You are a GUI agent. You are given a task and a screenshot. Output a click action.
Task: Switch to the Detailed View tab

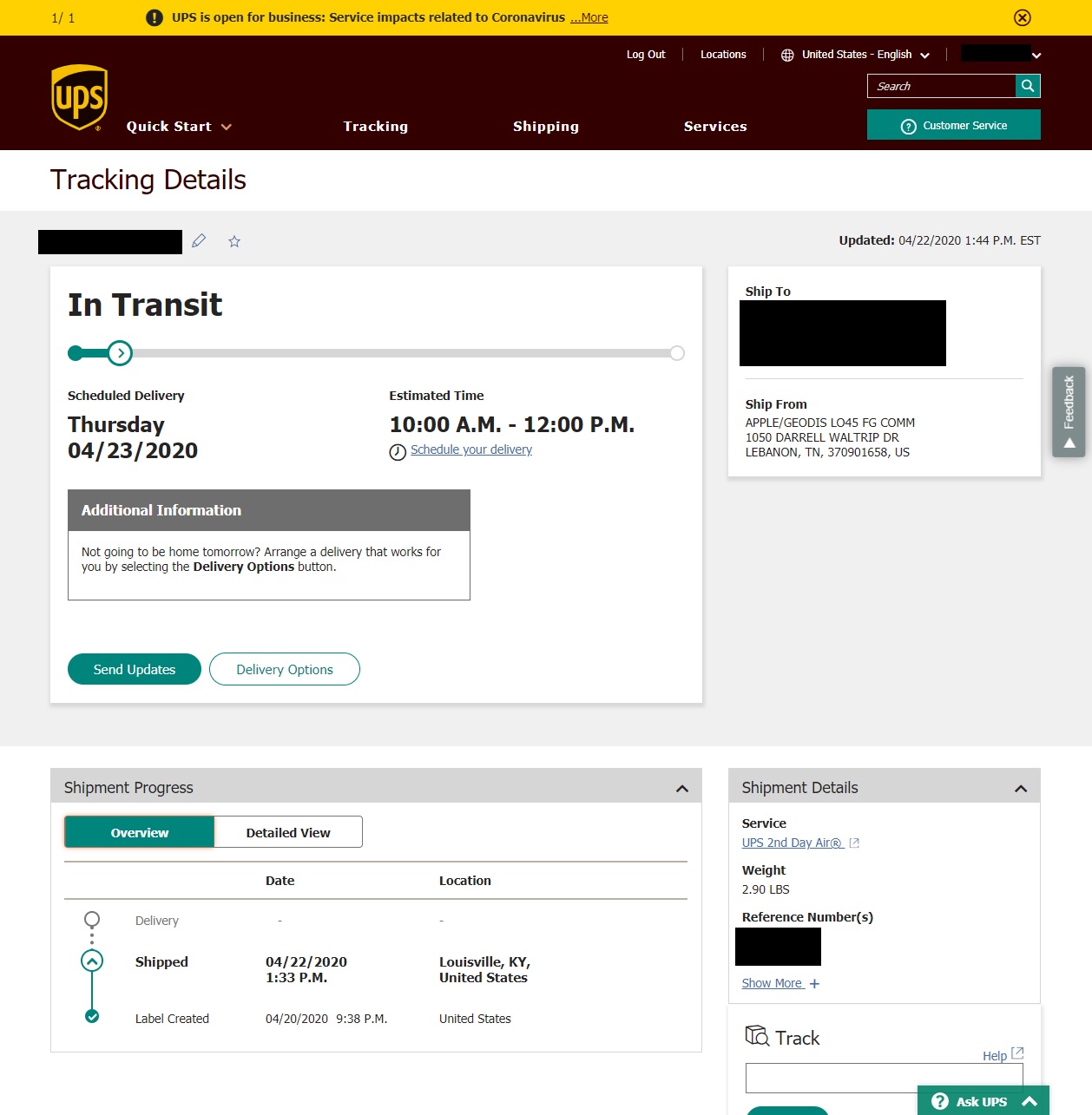[288, 832]
